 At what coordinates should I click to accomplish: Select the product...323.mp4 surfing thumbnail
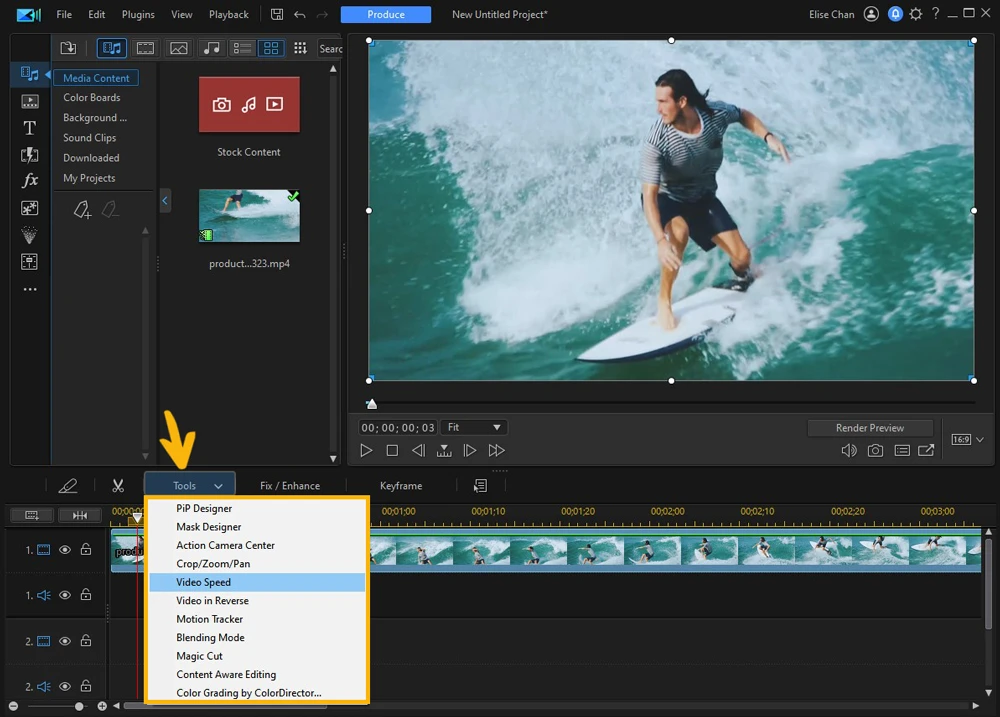(249, 216)
